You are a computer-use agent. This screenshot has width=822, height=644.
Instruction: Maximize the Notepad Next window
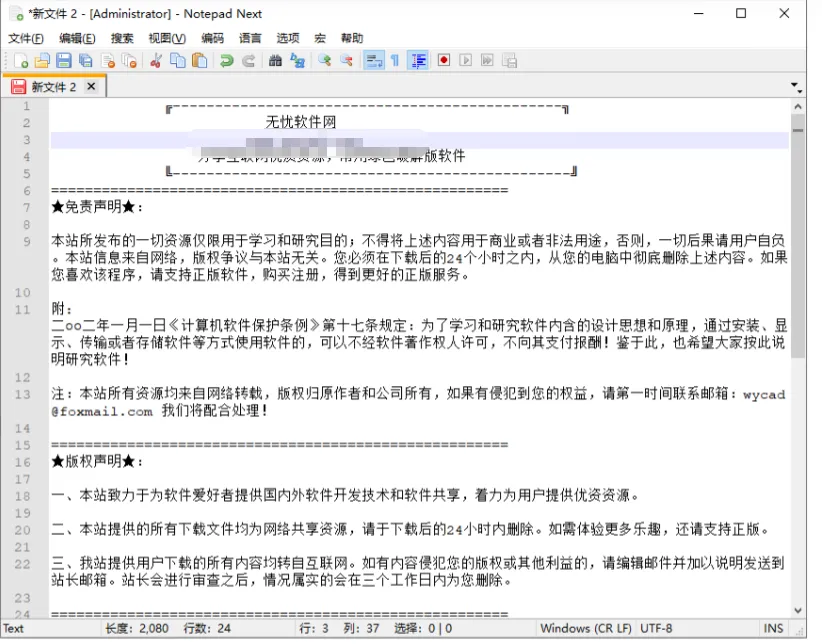click(741, 14)
